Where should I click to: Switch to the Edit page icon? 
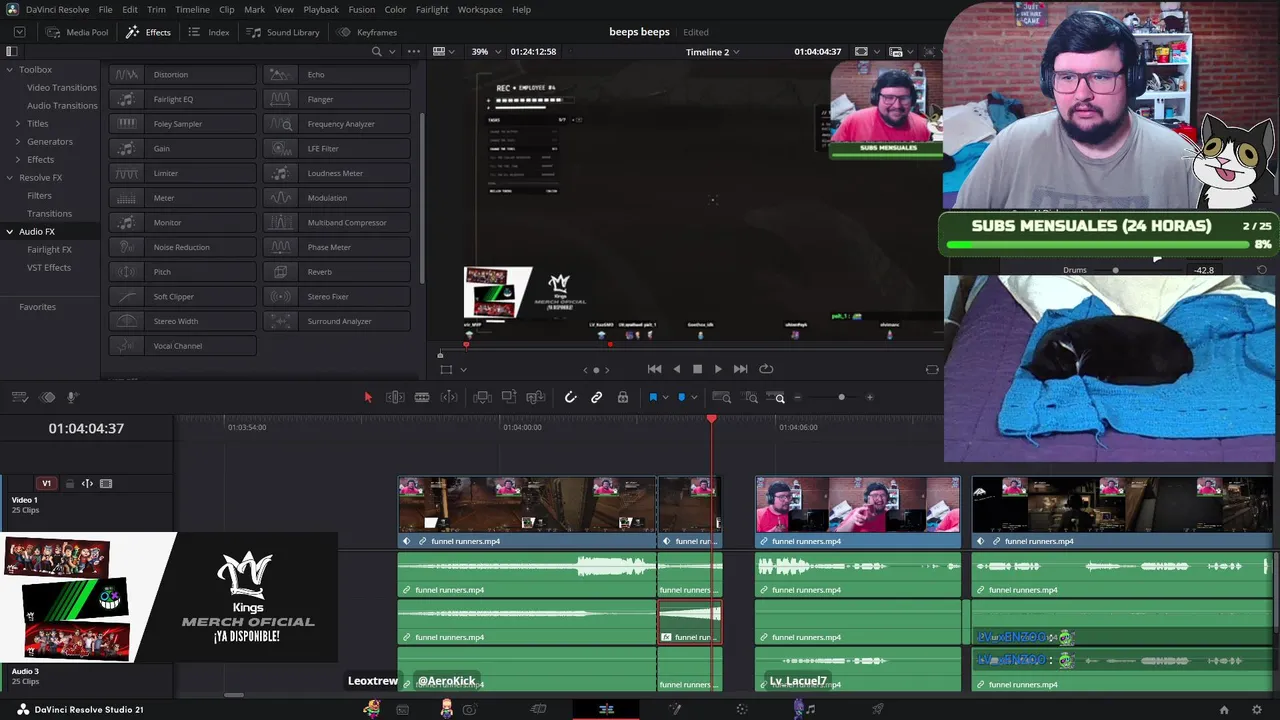click(606, 709)
